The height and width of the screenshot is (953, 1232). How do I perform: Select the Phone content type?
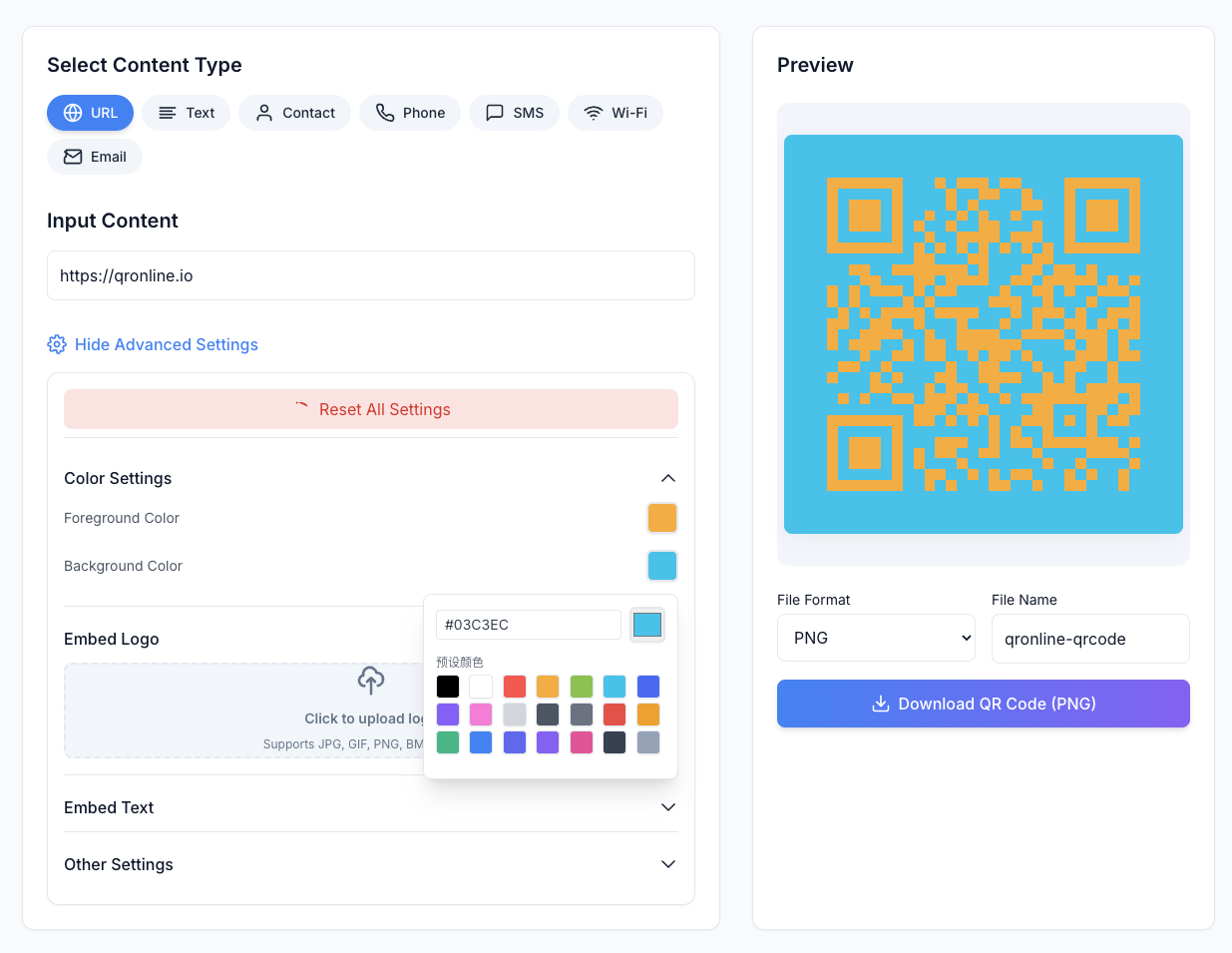(x=410, y=113)
